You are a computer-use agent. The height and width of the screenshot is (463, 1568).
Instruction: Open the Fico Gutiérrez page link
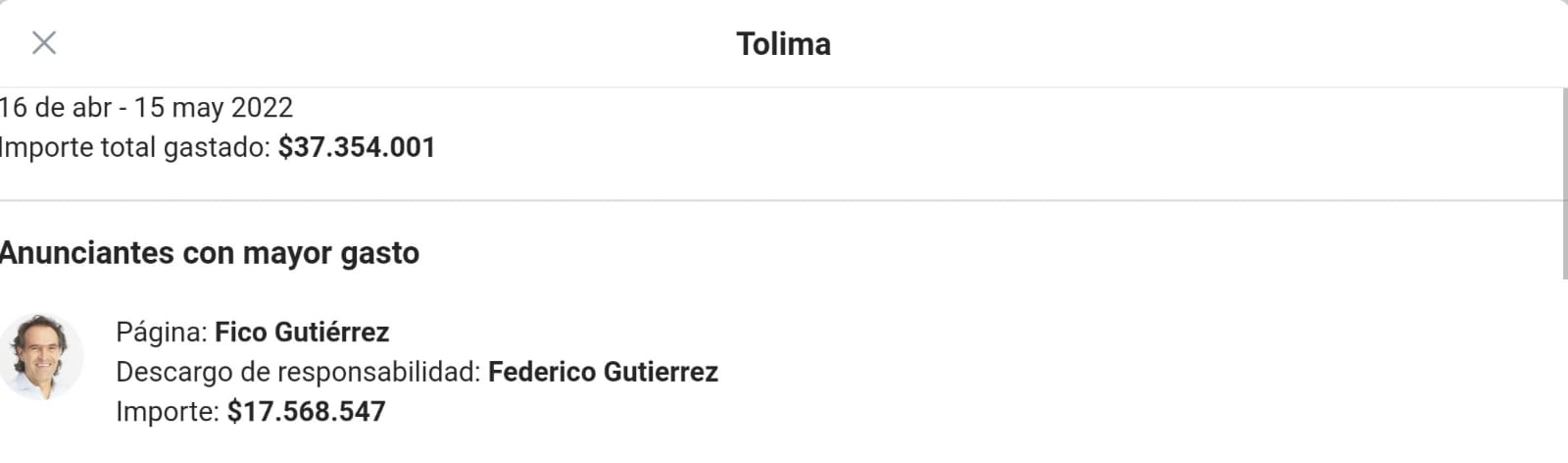pos(302,333)
